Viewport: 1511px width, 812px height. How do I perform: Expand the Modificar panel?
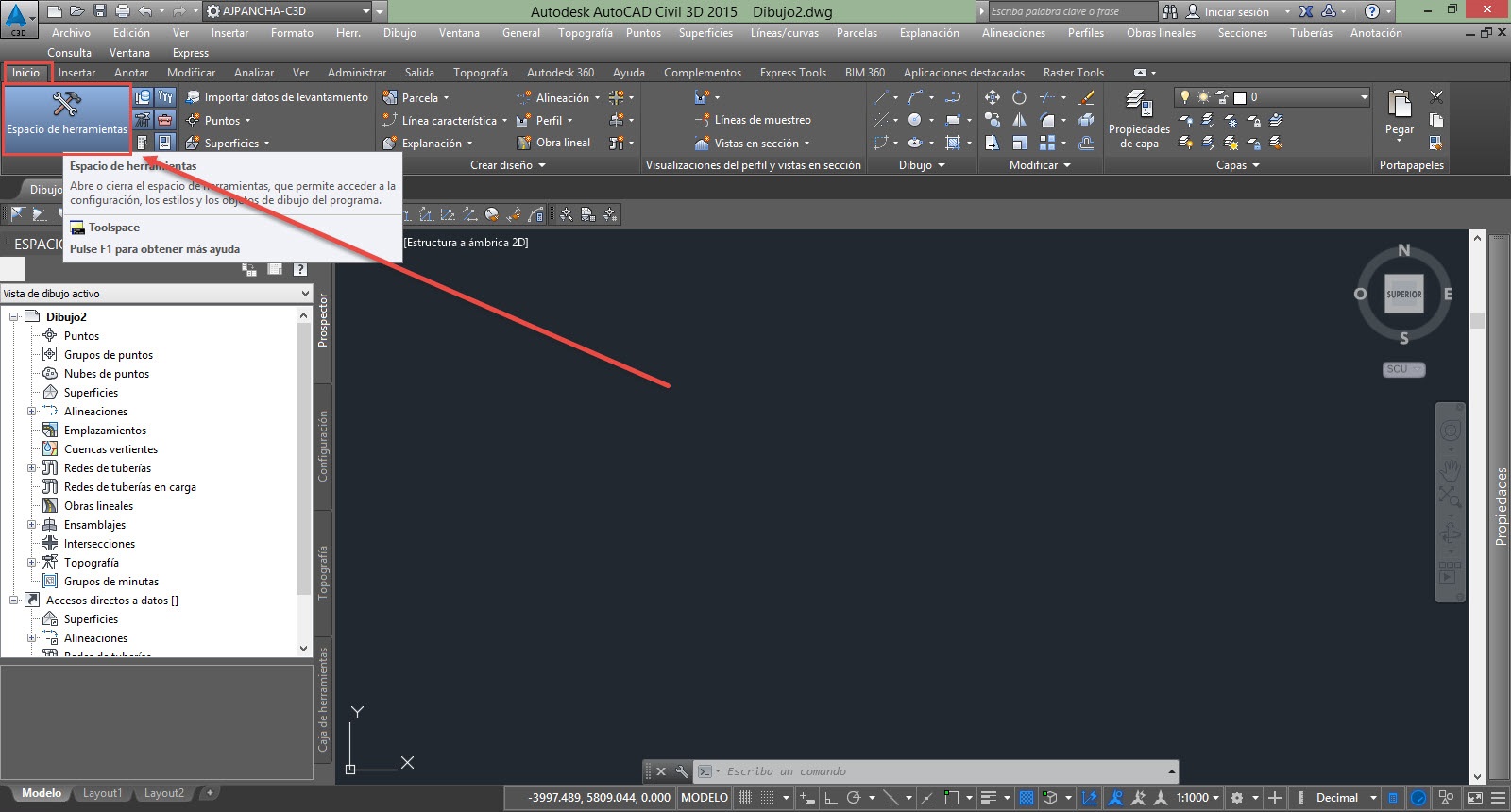1040,165
